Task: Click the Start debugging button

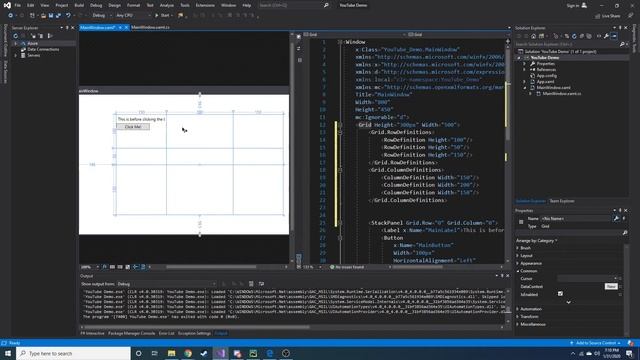Action: pyautogui.click(x=162, y=16)
